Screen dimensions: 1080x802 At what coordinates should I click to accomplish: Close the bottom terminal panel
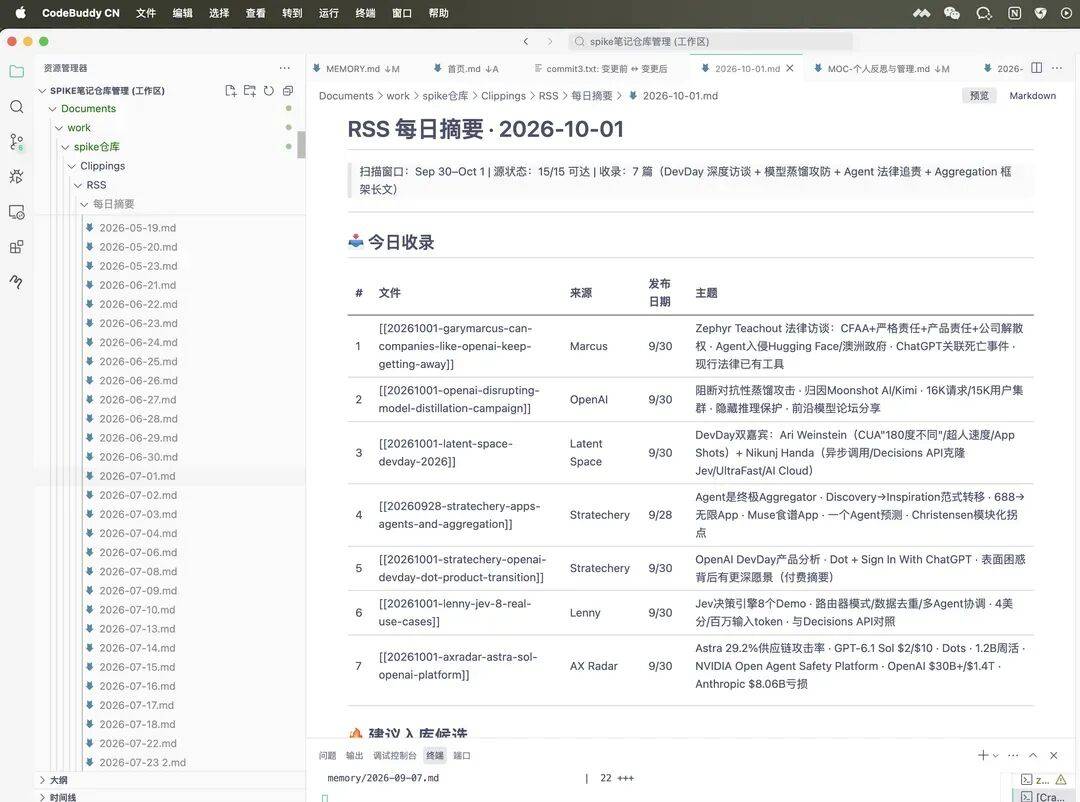tap(1053, 755)
